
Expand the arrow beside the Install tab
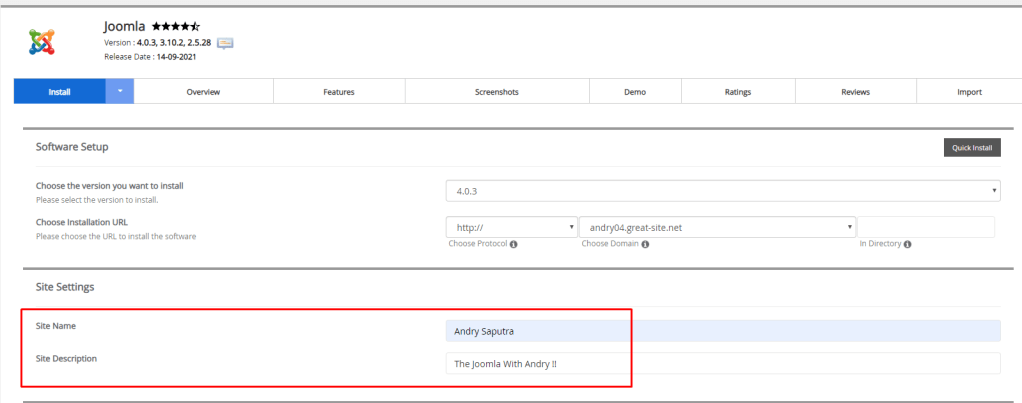pyautogui.click(x=120, y=92)
